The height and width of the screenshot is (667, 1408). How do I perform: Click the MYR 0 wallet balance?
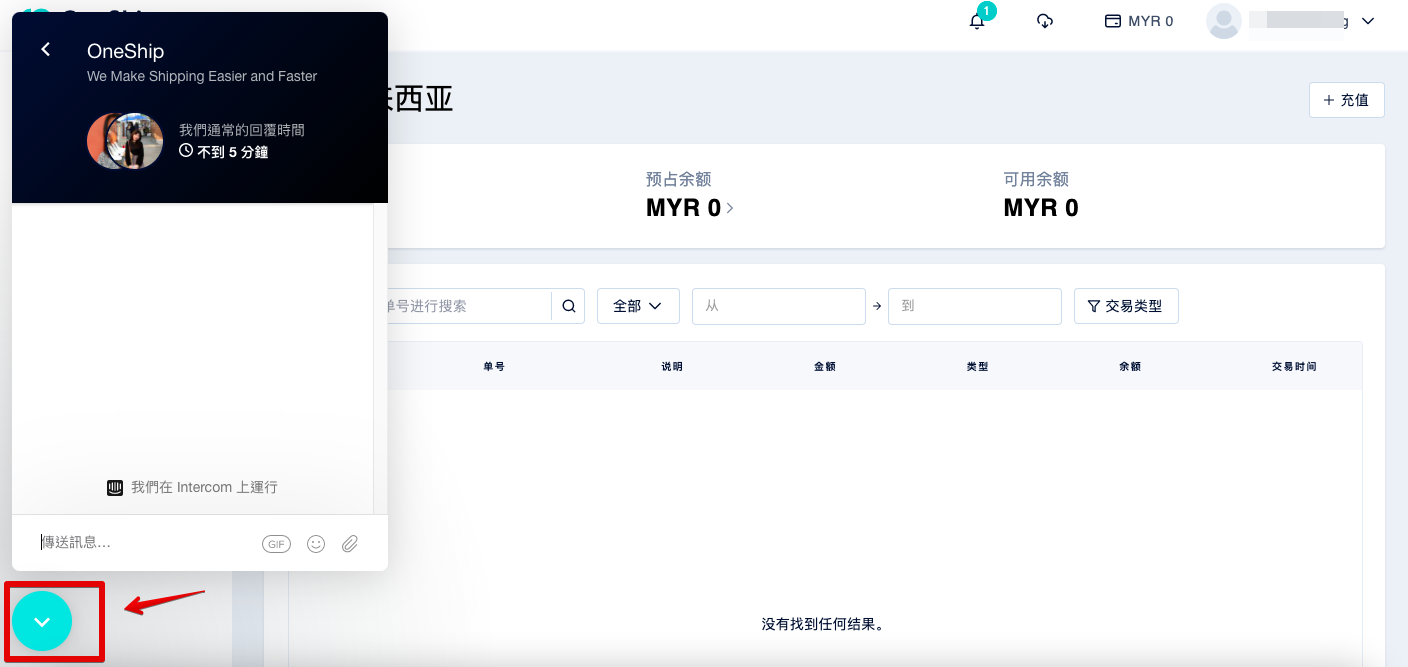(x=1139, y=21)
